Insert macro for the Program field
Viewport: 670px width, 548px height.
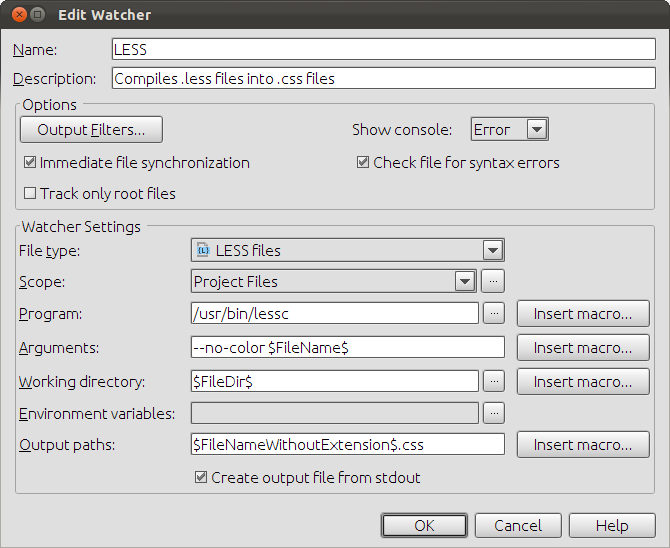(583, 313)
